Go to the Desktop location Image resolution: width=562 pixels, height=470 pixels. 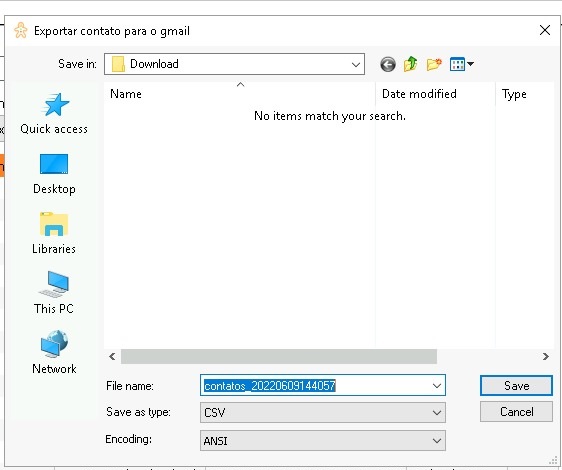pos(54,174)
